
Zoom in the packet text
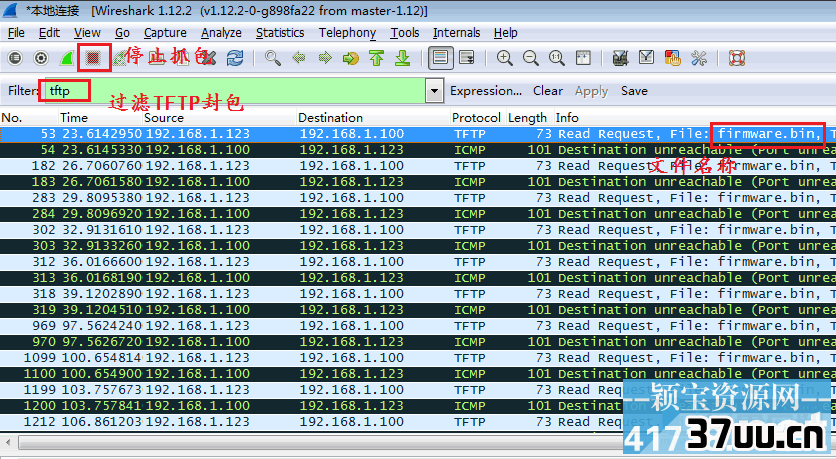[504, 58]
